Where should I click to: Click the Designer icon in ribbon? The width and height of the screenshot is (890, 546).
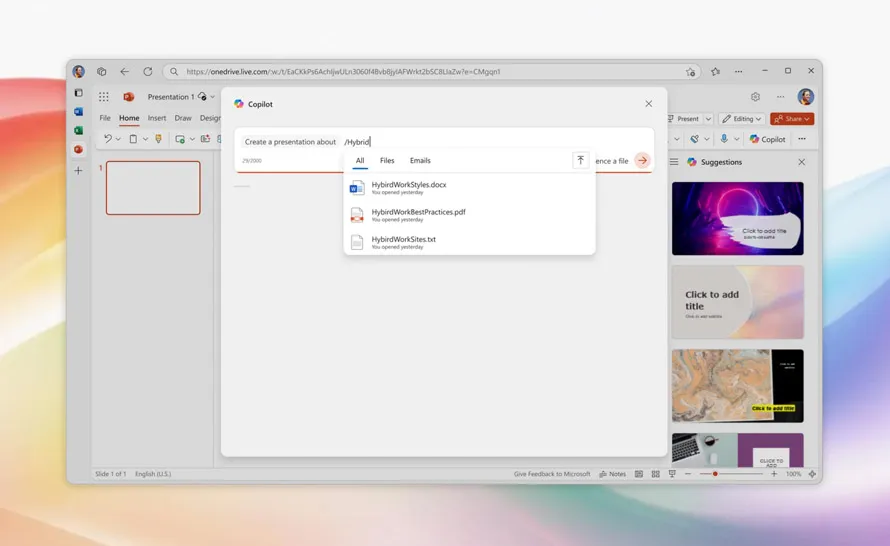(695, 139)
